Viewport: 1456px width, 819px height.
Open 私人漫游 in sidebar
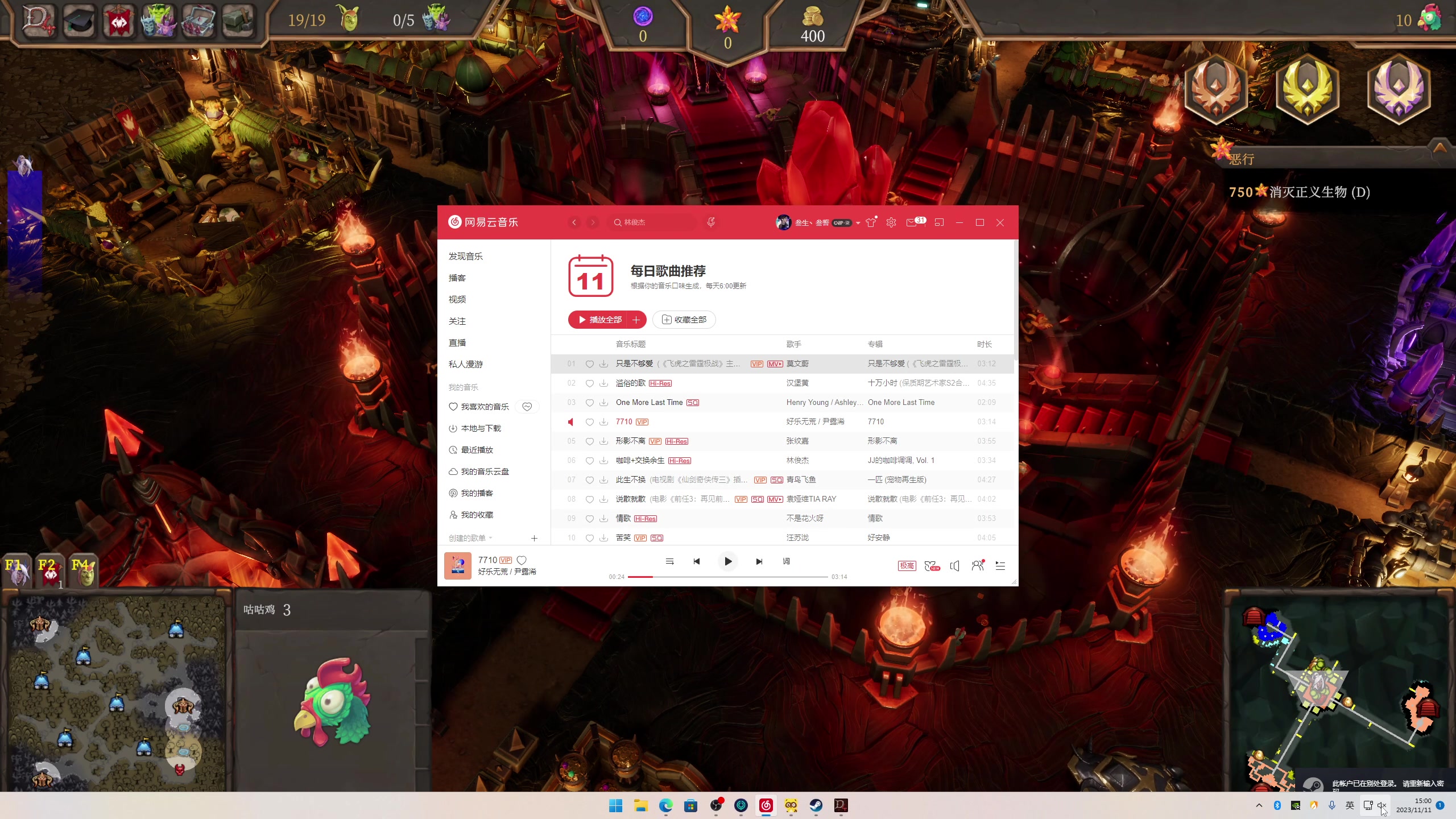pyautogui.click(x=465, y=365)
